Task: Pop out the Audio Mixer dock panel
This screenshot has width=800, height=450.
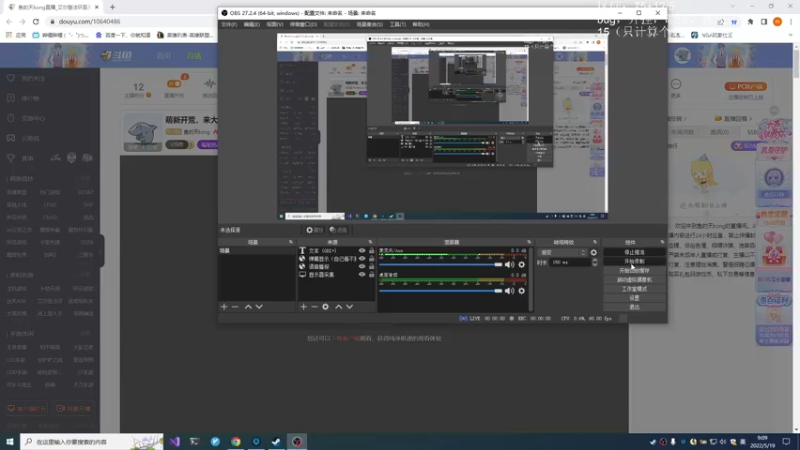Action: click(529, 242)
